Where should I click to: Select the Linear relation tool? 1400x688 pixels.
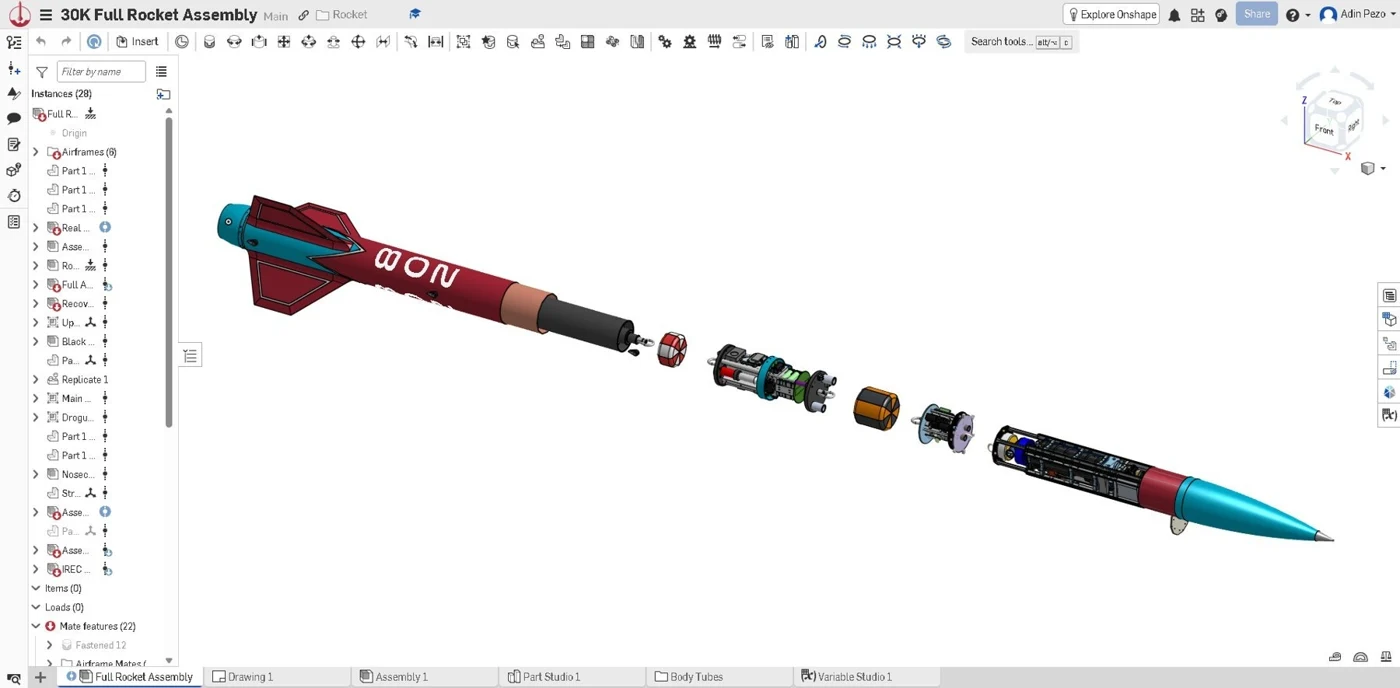740,42
